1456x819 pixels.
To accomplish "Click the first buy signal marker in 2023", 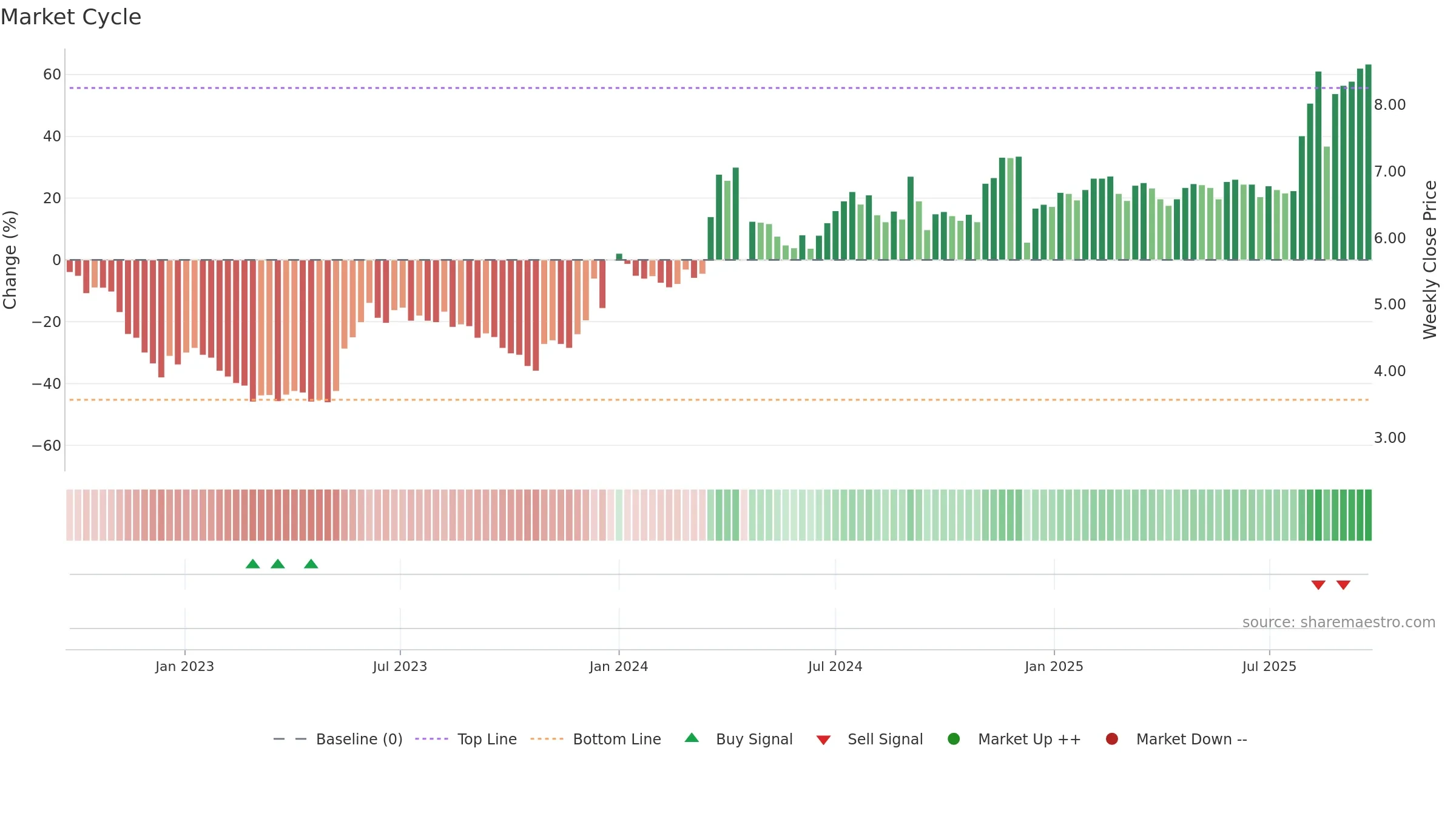I will click(253, 564).
